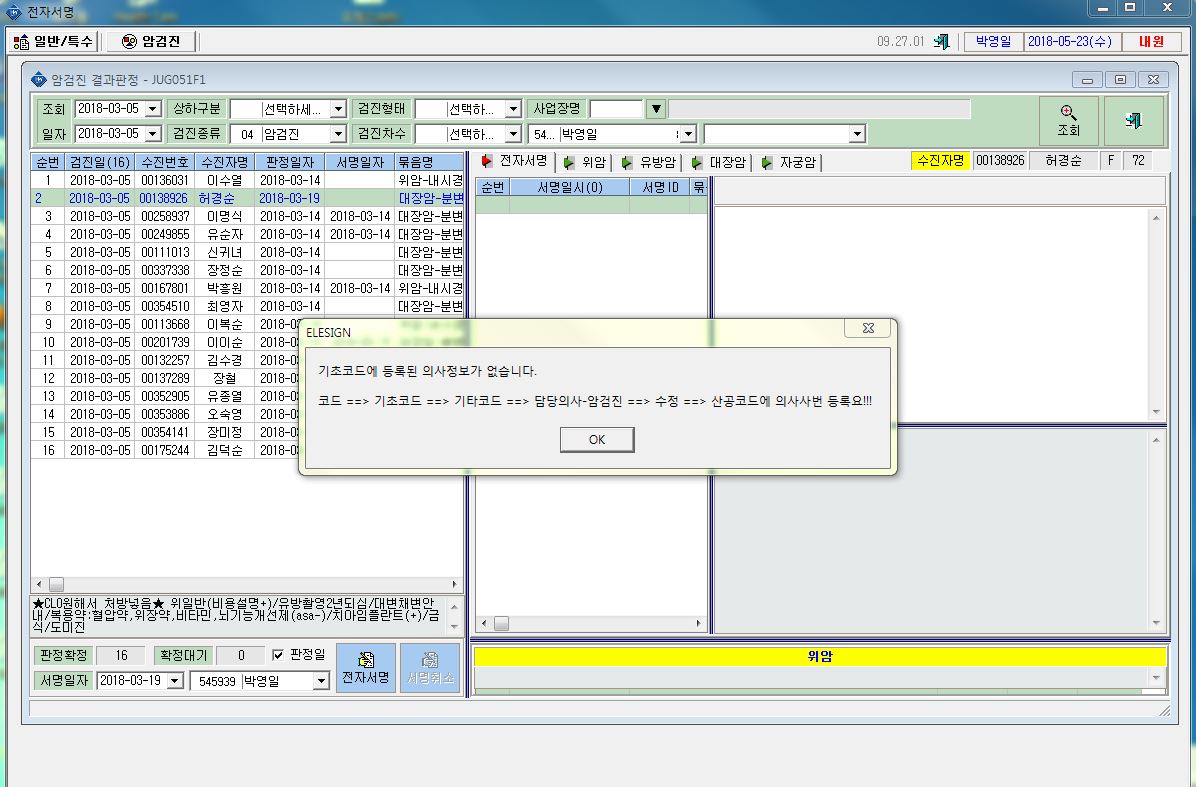Click the exit door icon beside 조회
The width and height of the screenshot is (1196, 787).
1133,120
